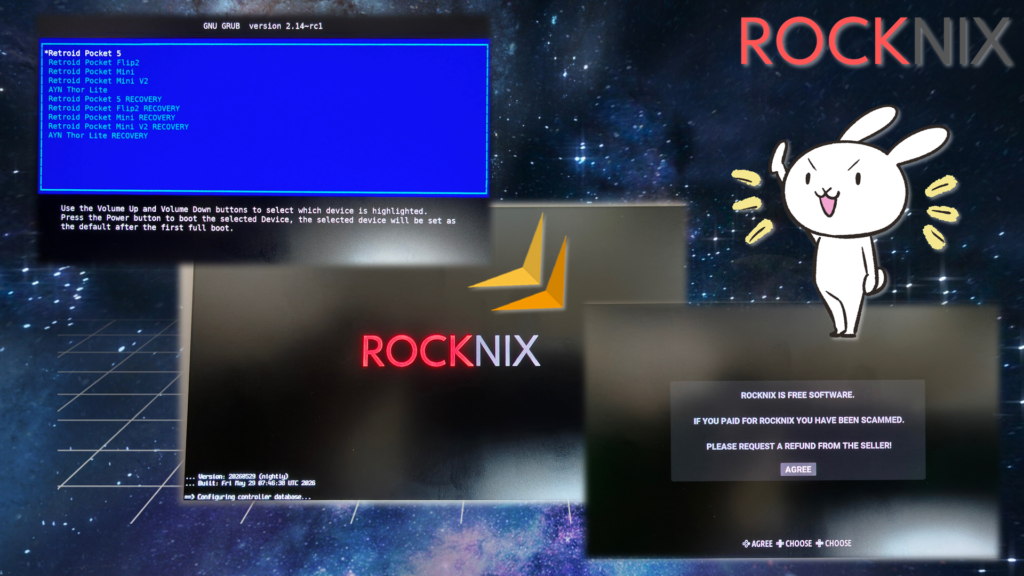Image resolution: width=1024 pixels, height=576 pixels.
Task: Click the large ROCKNIX title logo at top right
Action: [875, 42]
